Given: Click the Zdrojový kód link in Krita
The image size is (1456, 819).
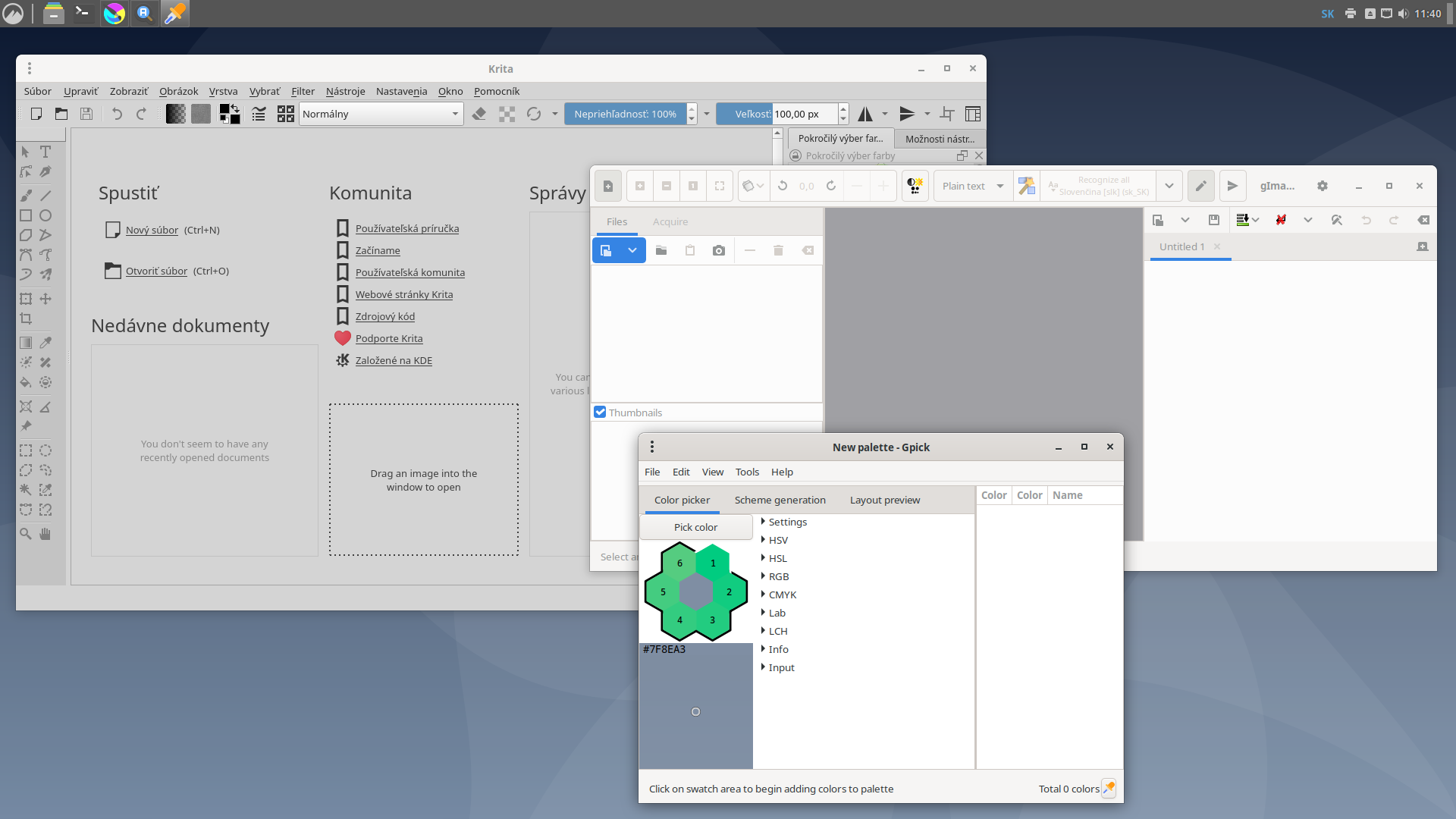Looking at the screenshot, I should pyautogui.click(x=385, y=316).
